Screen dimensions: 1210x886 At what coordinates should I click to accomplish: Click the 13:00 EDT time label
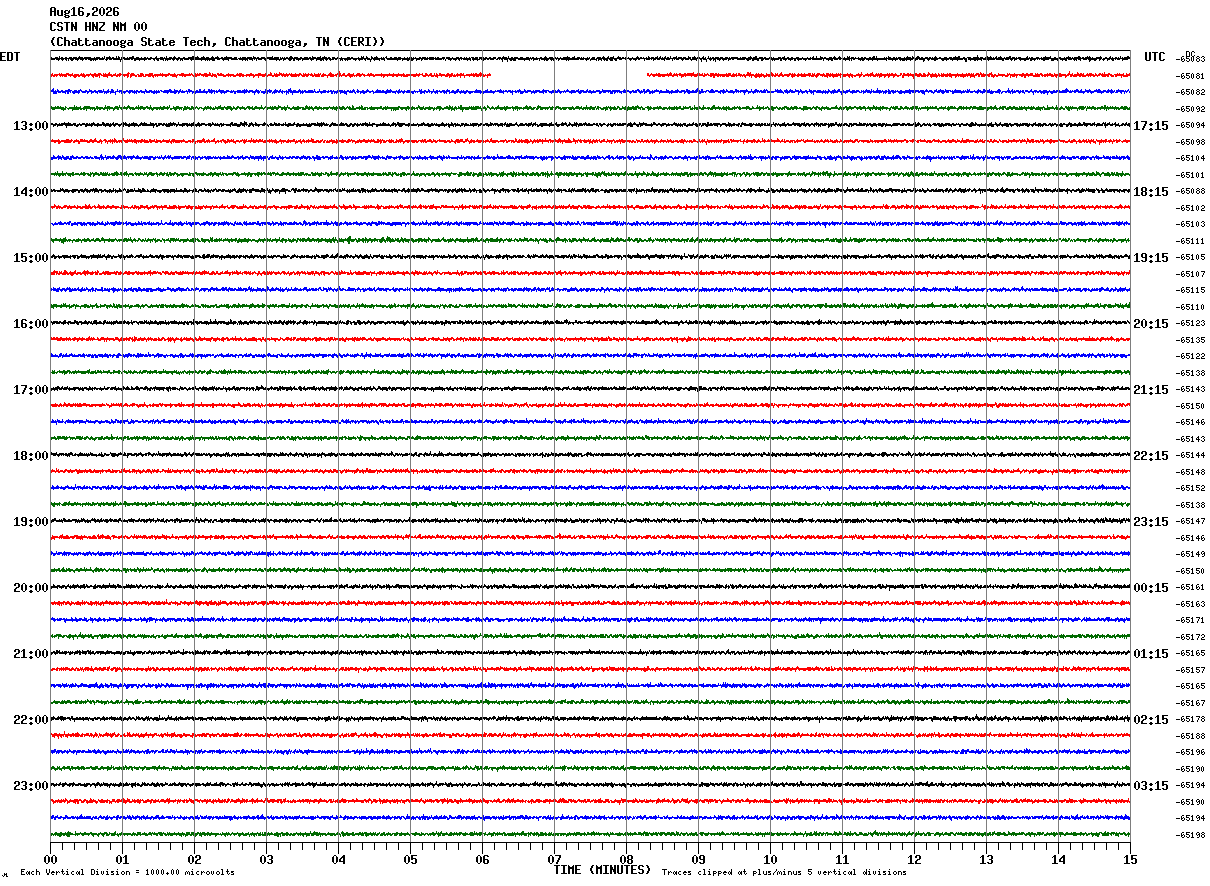[30, 126]
